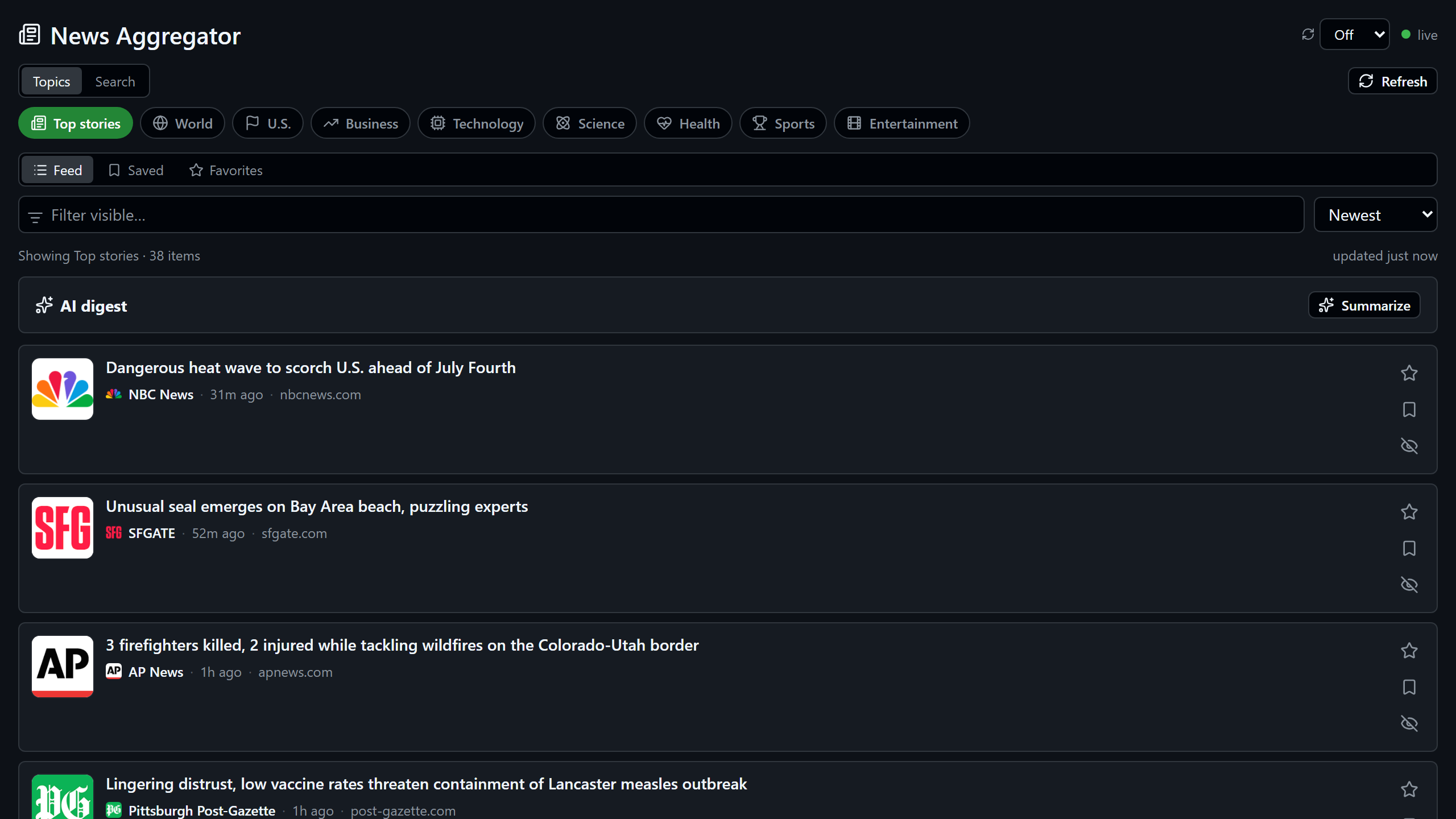Click the sfgate.com domain text

pyautogui.click(x=294, y=533)
